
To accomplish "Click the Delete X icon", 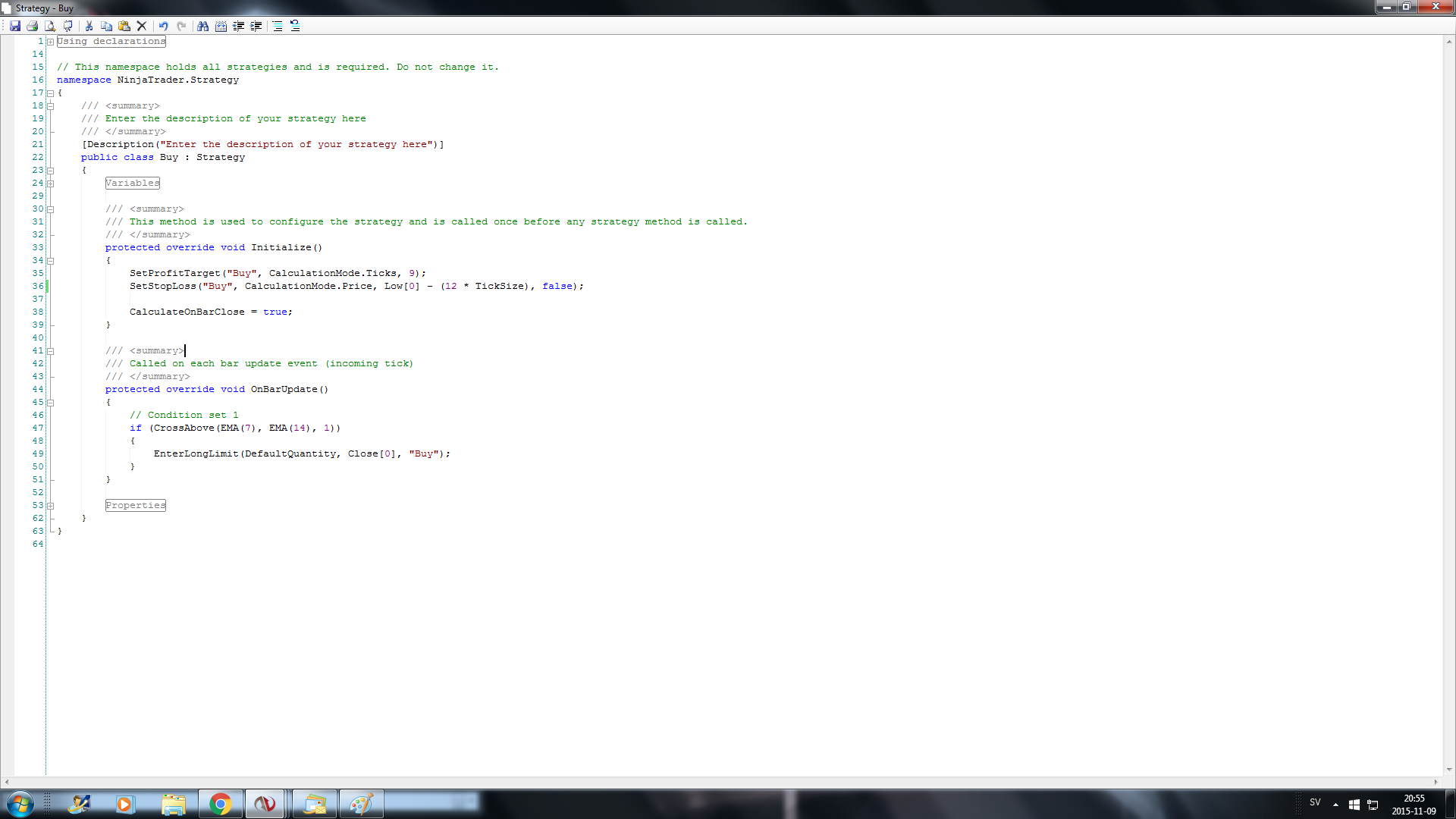I will click(x=142, y=26).
